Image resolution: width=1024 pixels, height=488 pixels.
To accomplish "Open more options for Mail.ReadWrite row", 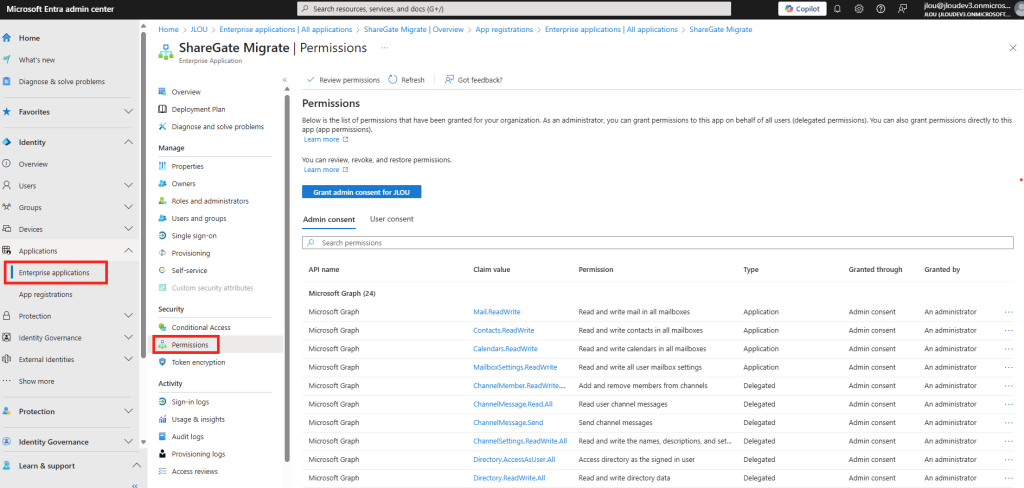I will tap(1009, 312).
